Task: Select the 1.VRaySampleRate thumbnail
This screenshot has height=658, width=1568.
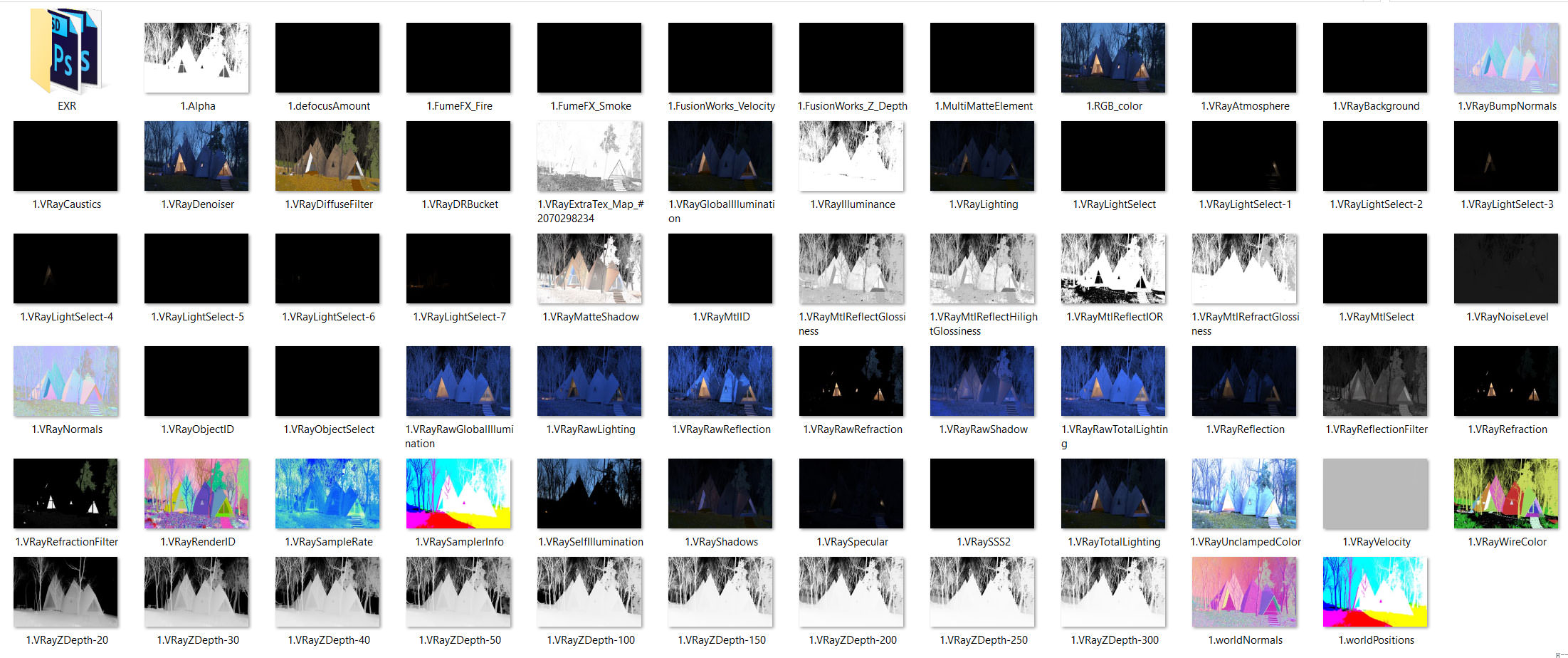Action: [327, 493]
